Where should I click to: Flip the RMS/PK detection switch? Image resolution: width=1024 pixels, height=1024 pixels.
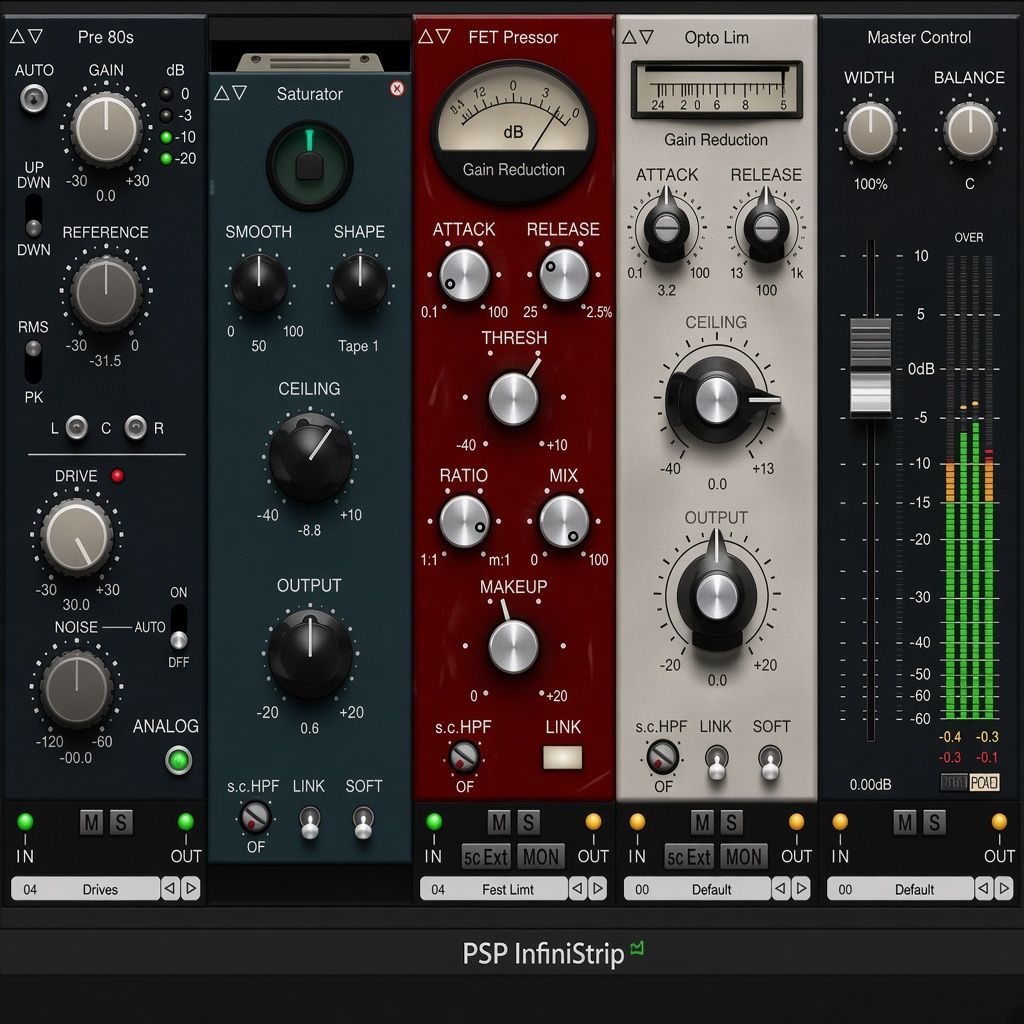pyautogui.click(x=33, y=361)
